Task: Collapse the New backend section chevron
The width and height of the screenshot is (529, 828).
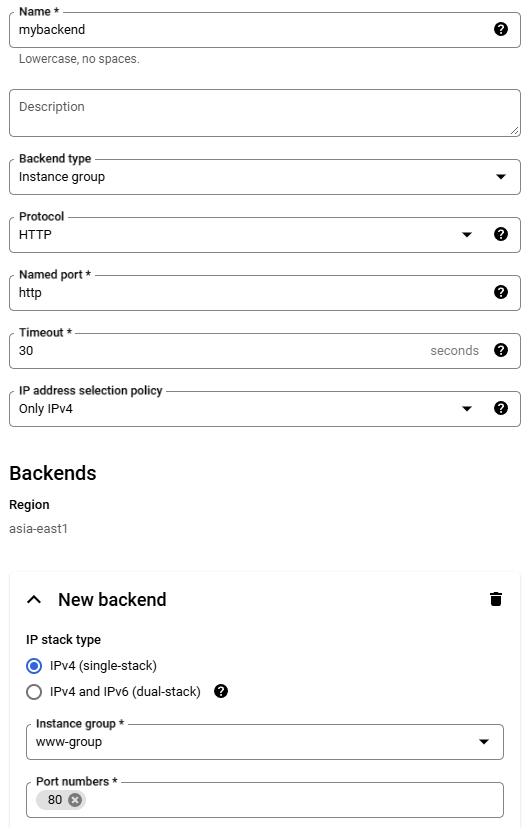Action: (34, 599)
